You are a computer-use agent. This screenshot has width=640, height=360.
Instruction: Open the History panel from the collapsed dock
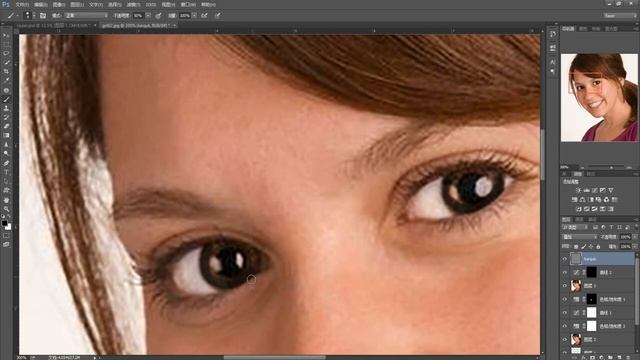pos(553,34)
